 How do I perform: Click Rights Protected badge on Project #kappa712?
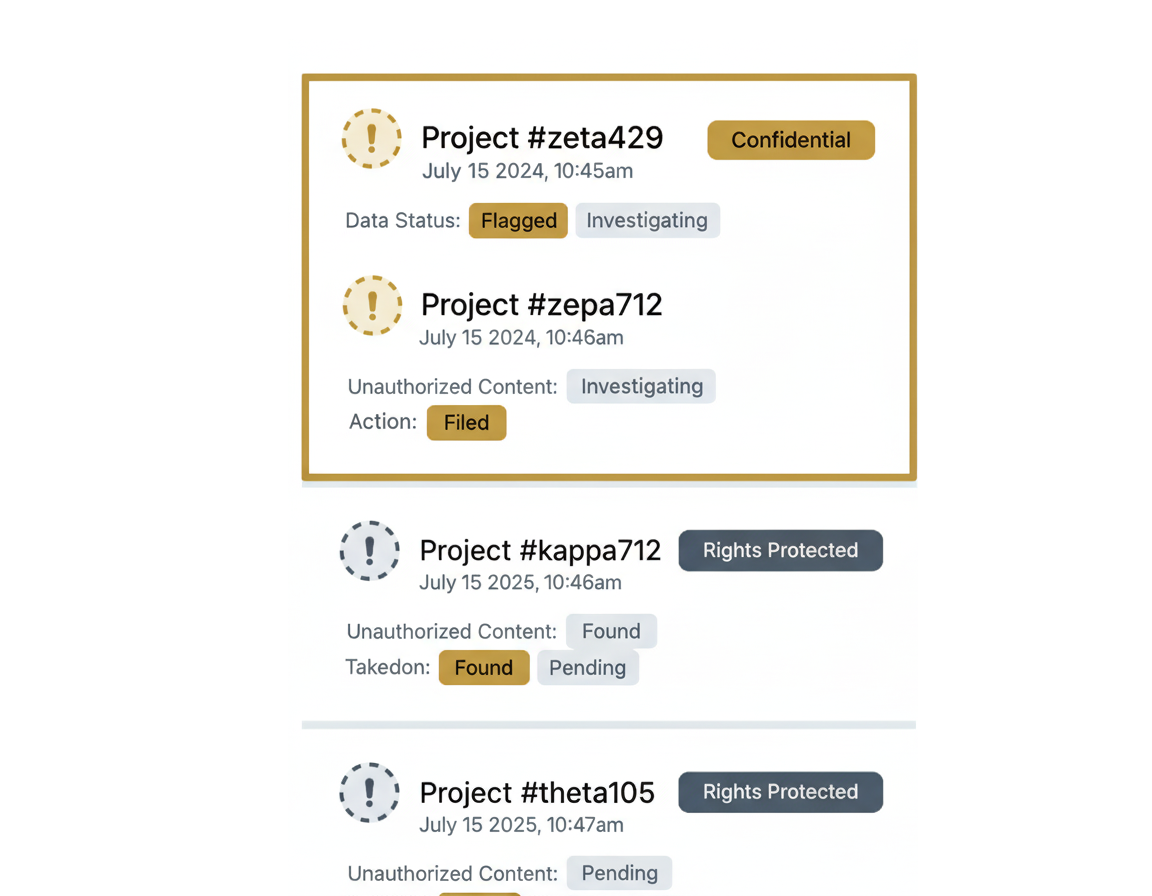[780, 550]
